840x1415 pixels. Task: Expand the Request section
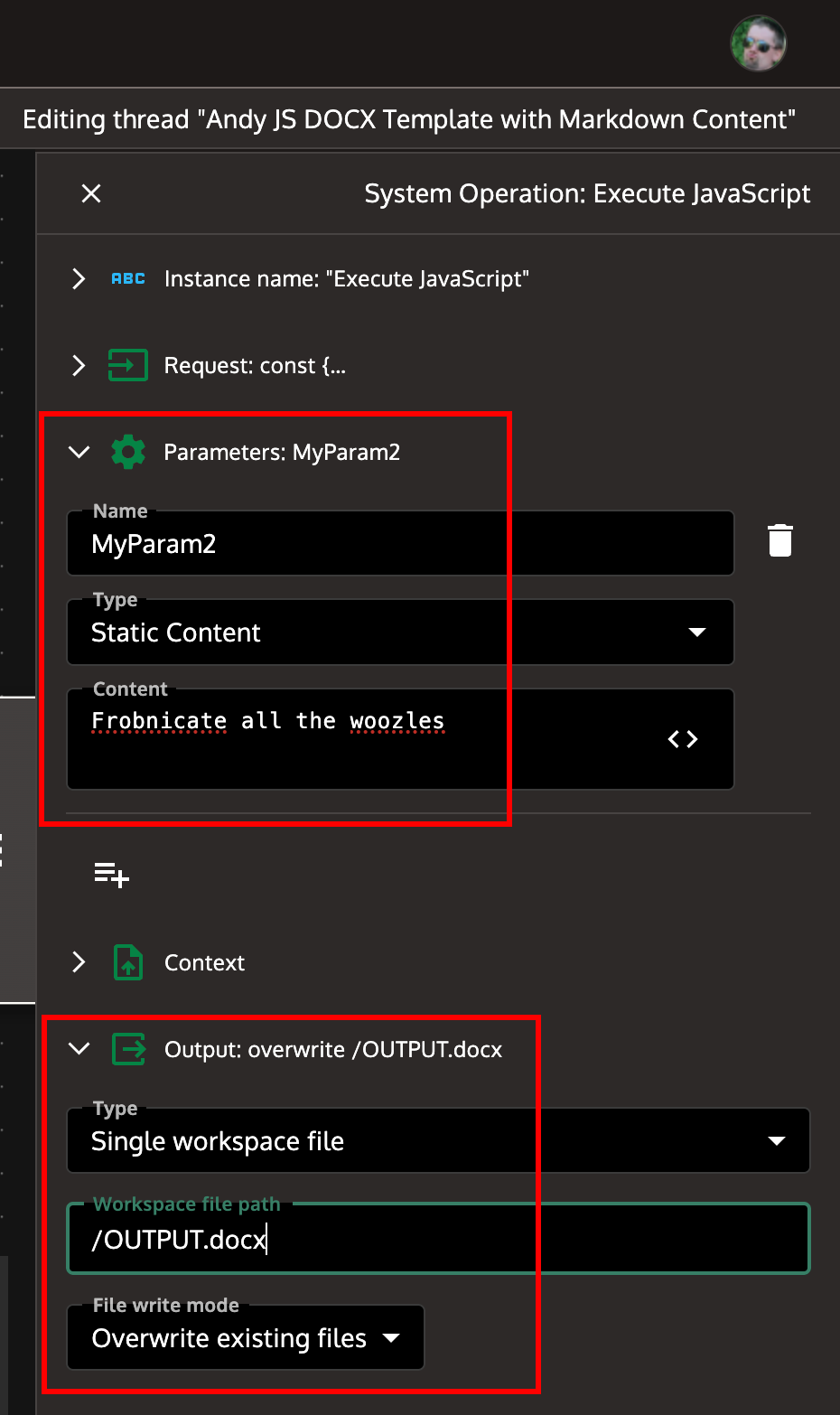[x=79, y=365]
